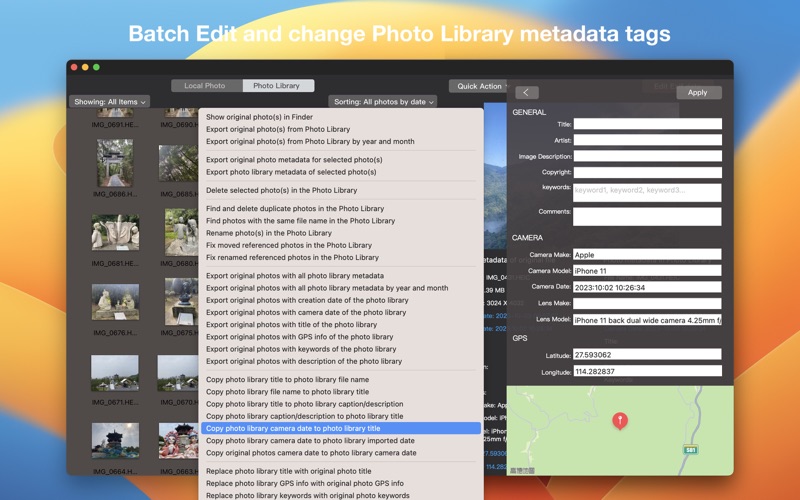Choose Export with all metadata by year and month

coord(341,288)
